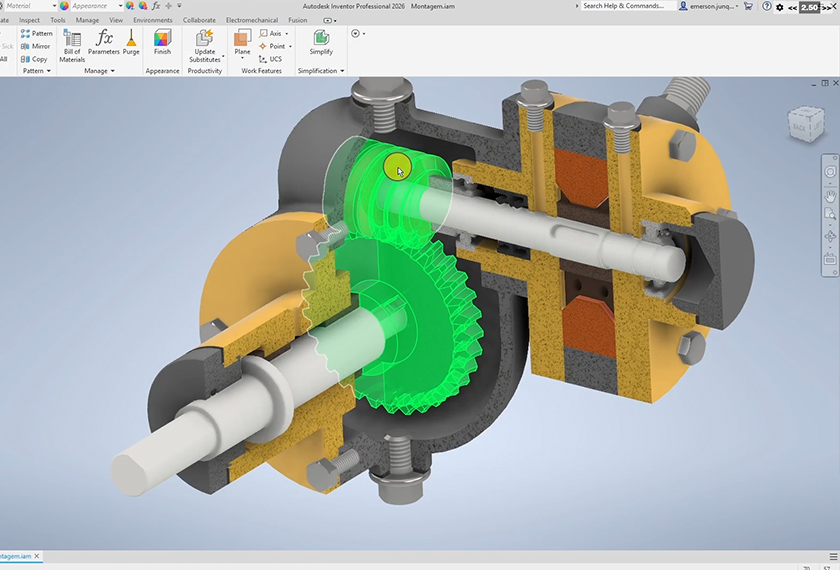Open the fx Parameters dialog

click(103, 42)
